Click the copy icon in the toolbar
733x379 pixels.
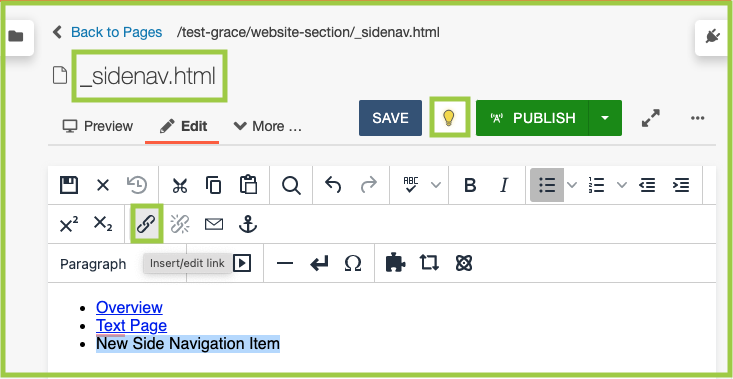tap(214, 185)
